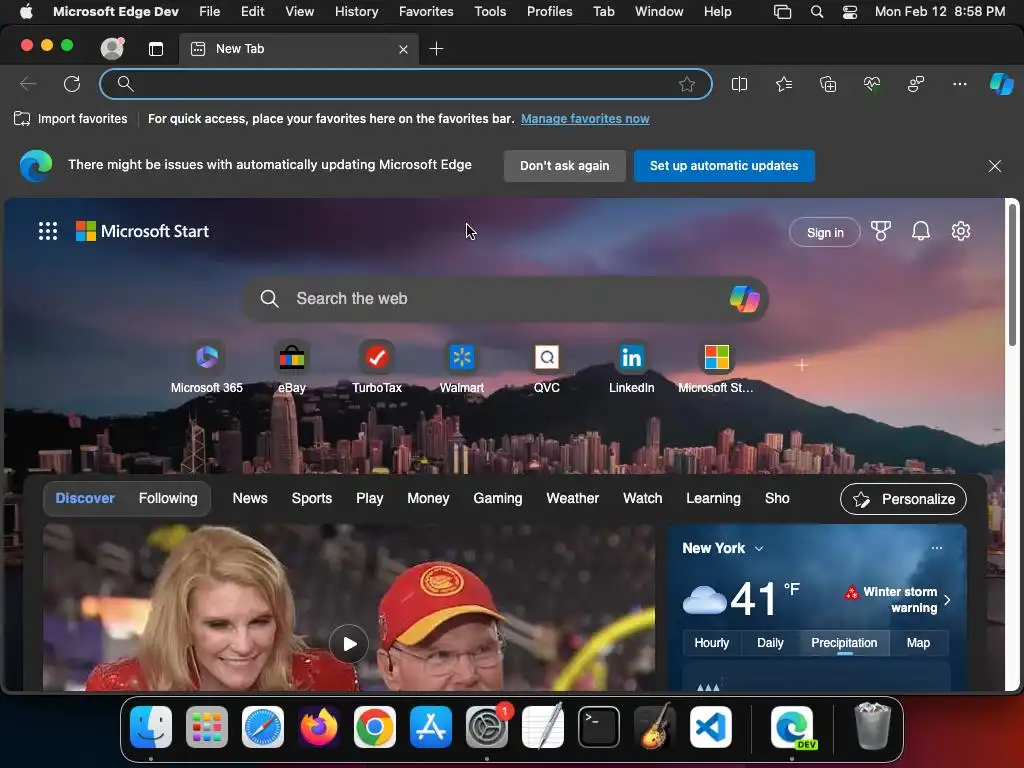Select the Watch tab

(x=643, y=498)
